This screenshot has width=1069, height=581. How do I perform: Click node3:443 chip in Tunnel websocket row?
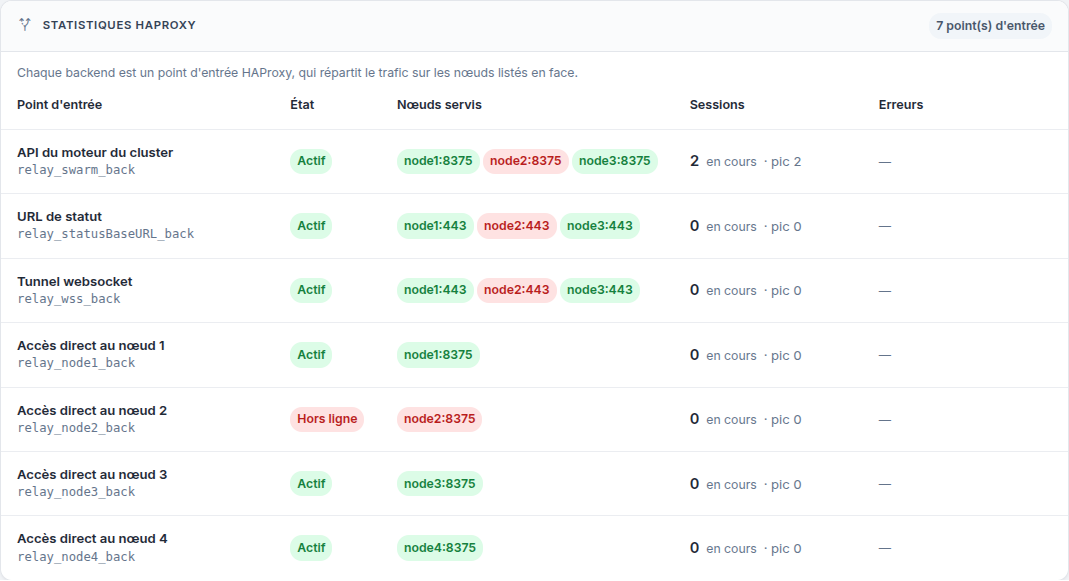[x=600, y=290]
